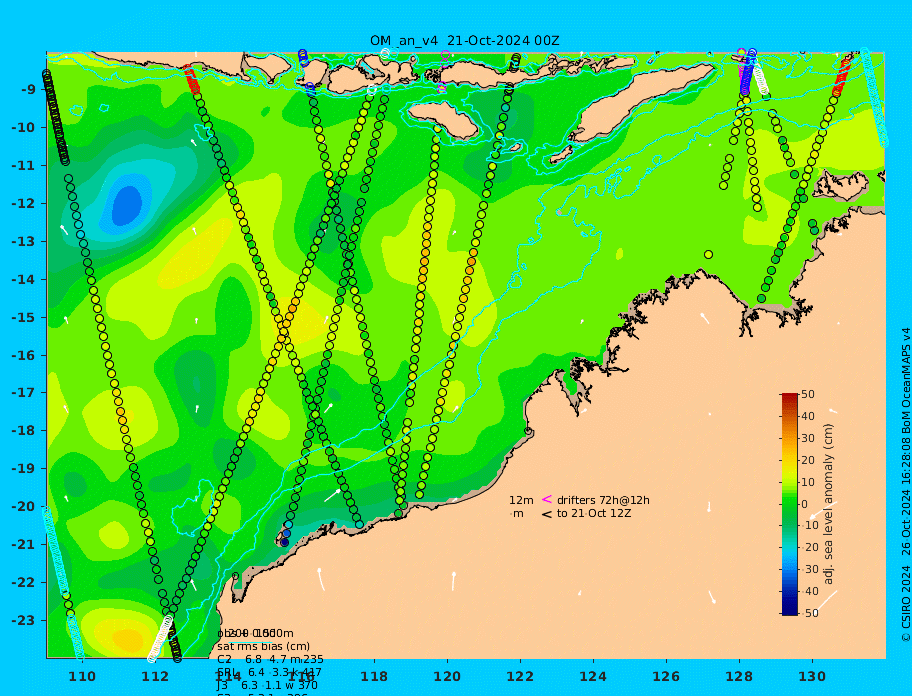Click the colorbar tick value 20 in yellow zone
The height and width of the screenshot is (696, 912).
pyautogui.click(x=808, y=461)
